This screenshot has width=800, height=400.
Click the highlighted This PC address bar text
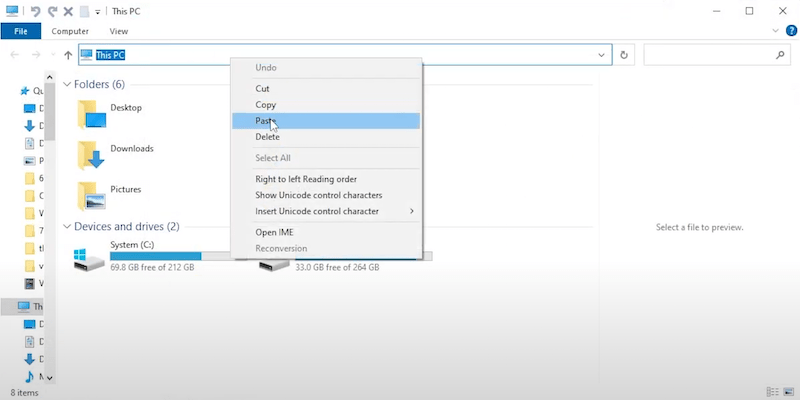pyautogui.click(x=111, y=55)
